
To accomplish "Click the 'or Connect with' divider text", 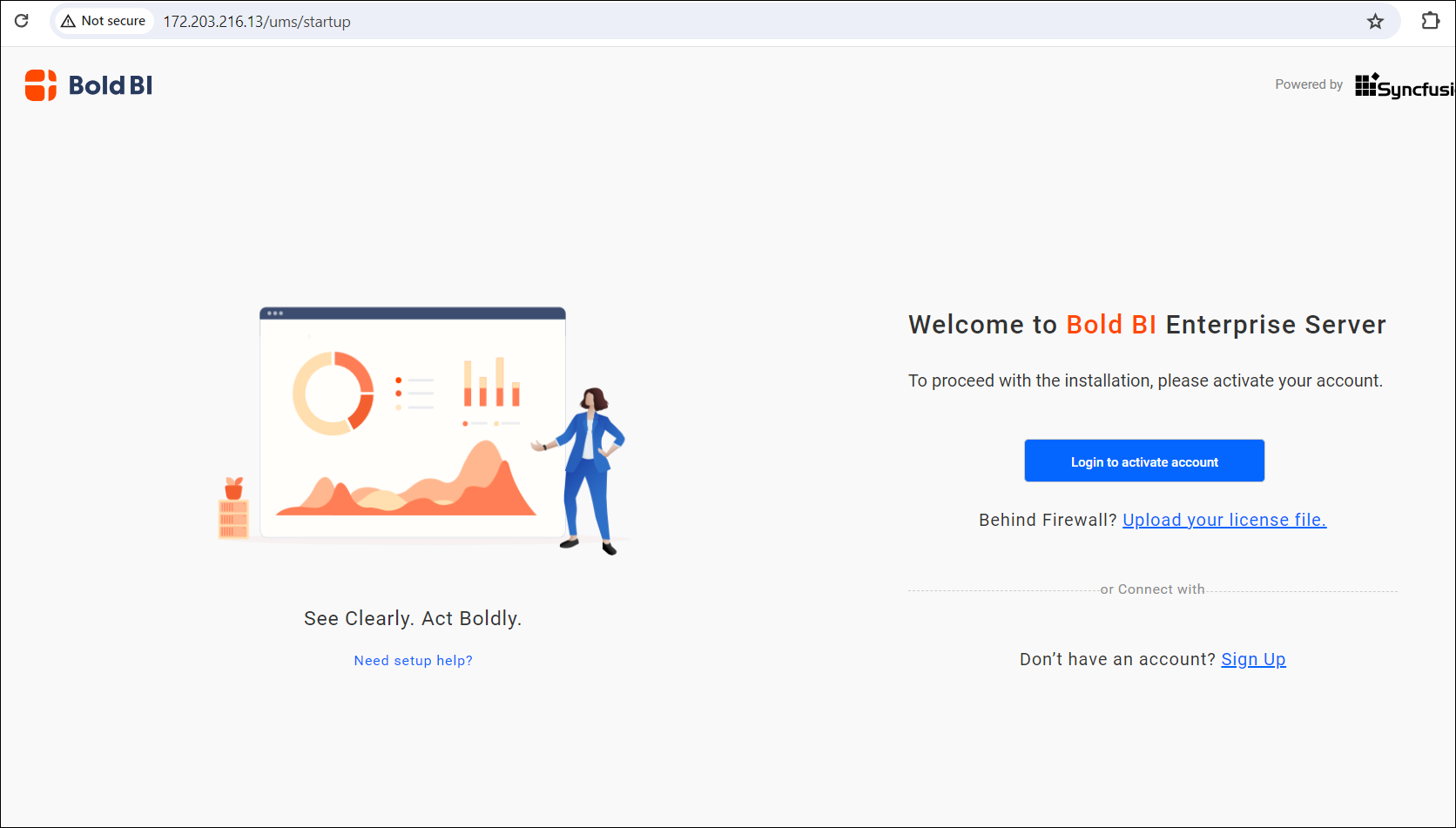I will [x=1152, y=589].
